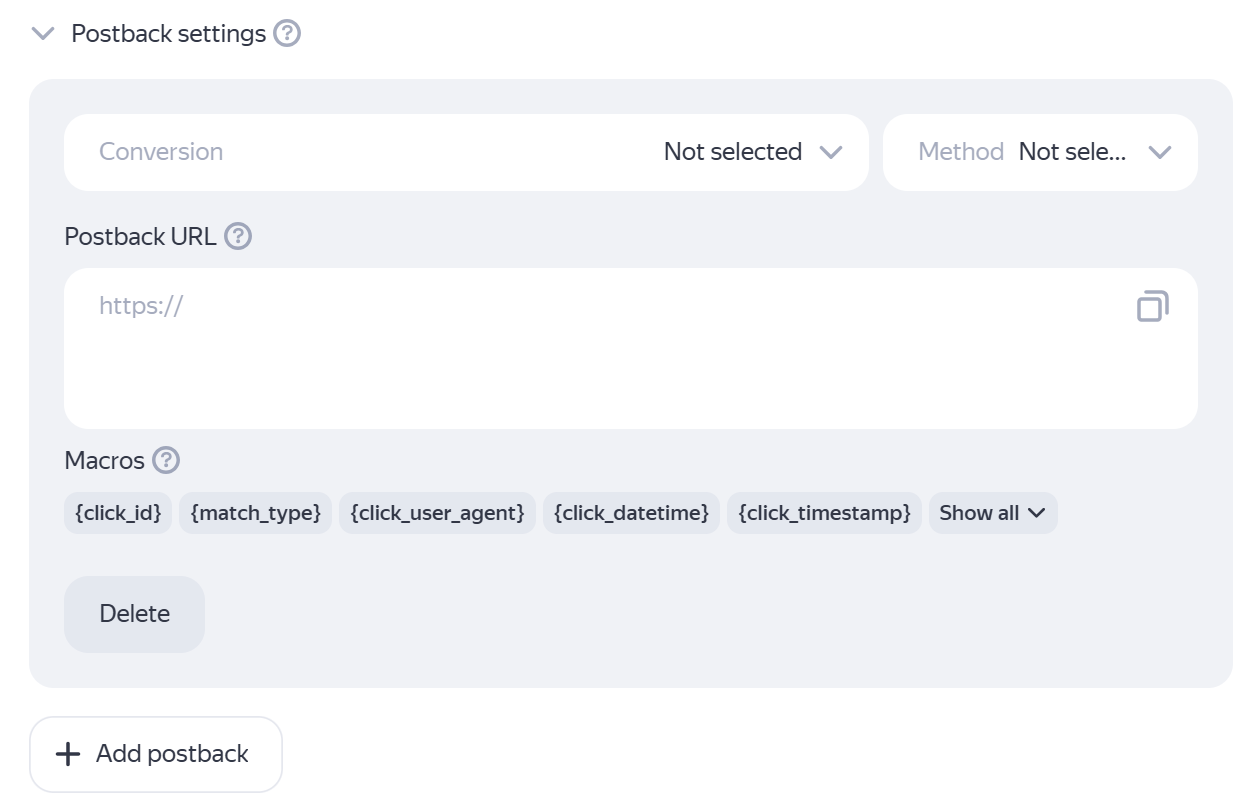This screenshot has height=810, width=1257.
Task: Expand macros list with Show all
Action: coord(992,513)
